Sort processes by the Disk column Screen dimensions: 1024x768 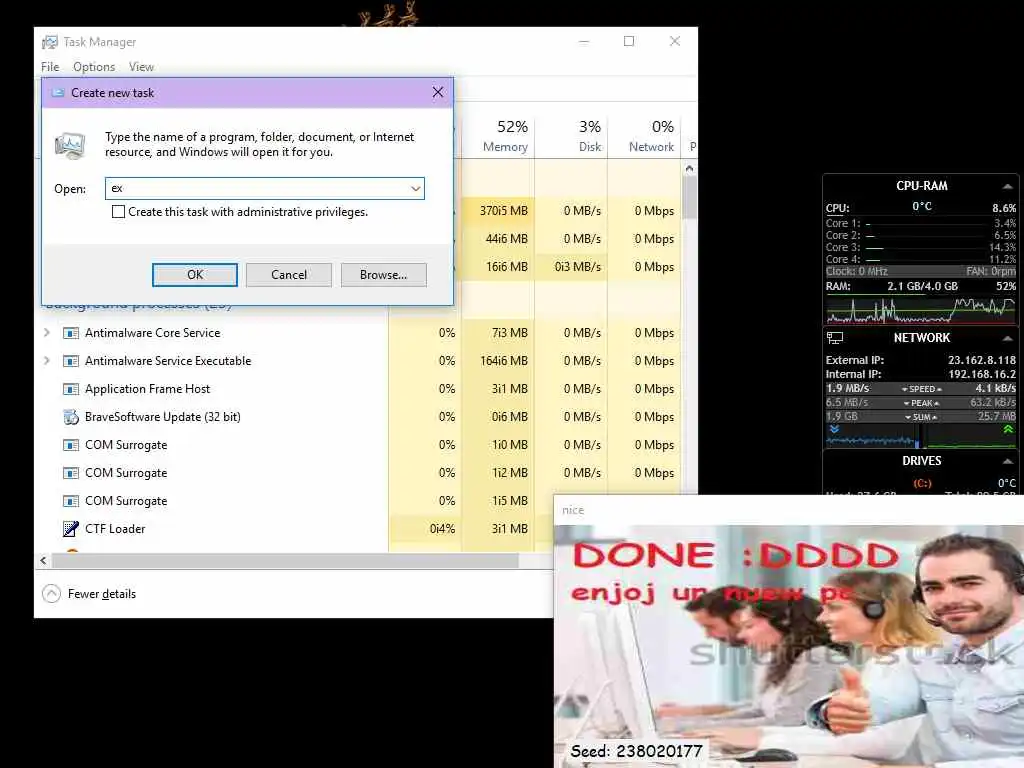tap(571, 136)
